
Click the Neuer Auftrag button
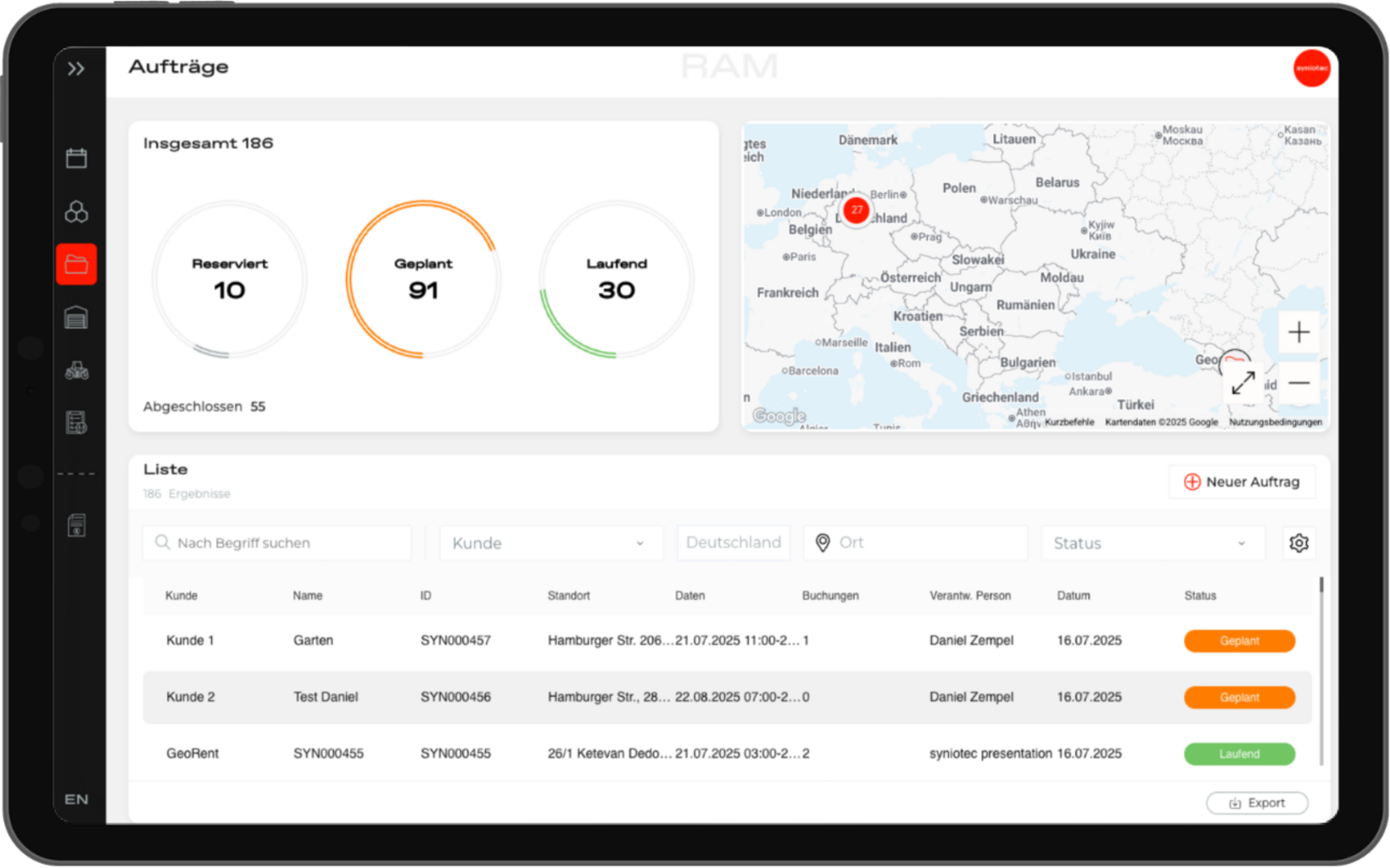(x=1242, y=481)
